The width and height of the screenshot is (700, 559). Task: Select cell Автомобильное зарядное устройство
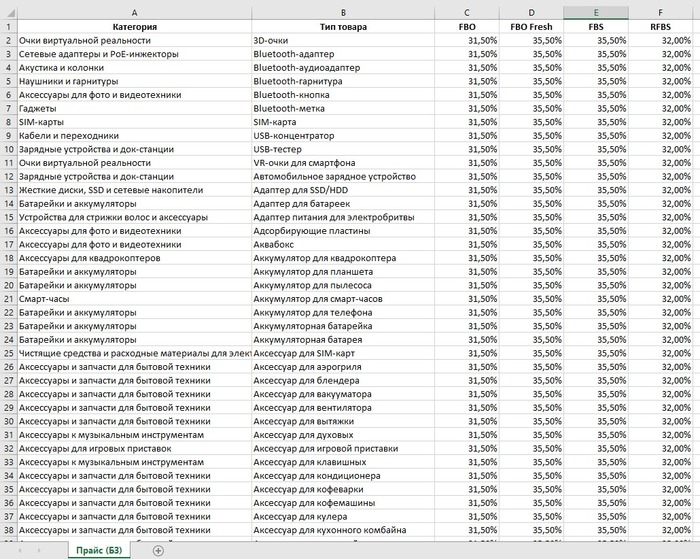(343, 176)
